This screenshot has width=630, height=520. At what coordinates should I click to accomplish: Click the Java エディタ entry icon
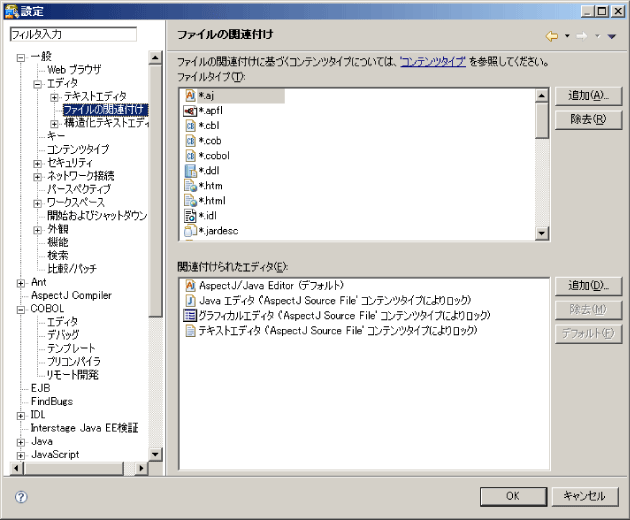click(190, 301)
